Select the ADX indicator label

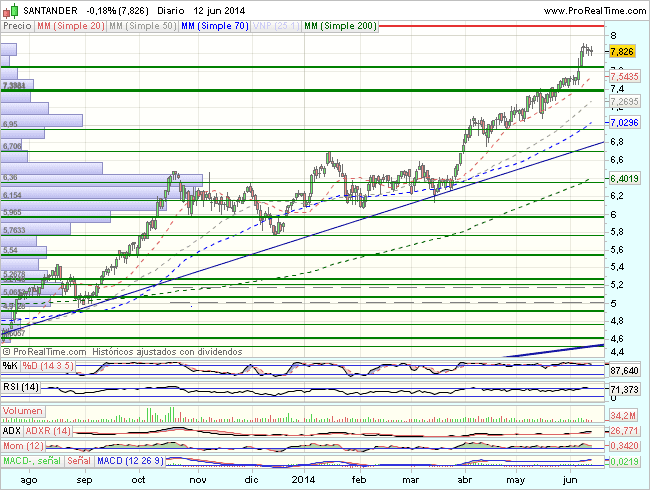point(12,429)
